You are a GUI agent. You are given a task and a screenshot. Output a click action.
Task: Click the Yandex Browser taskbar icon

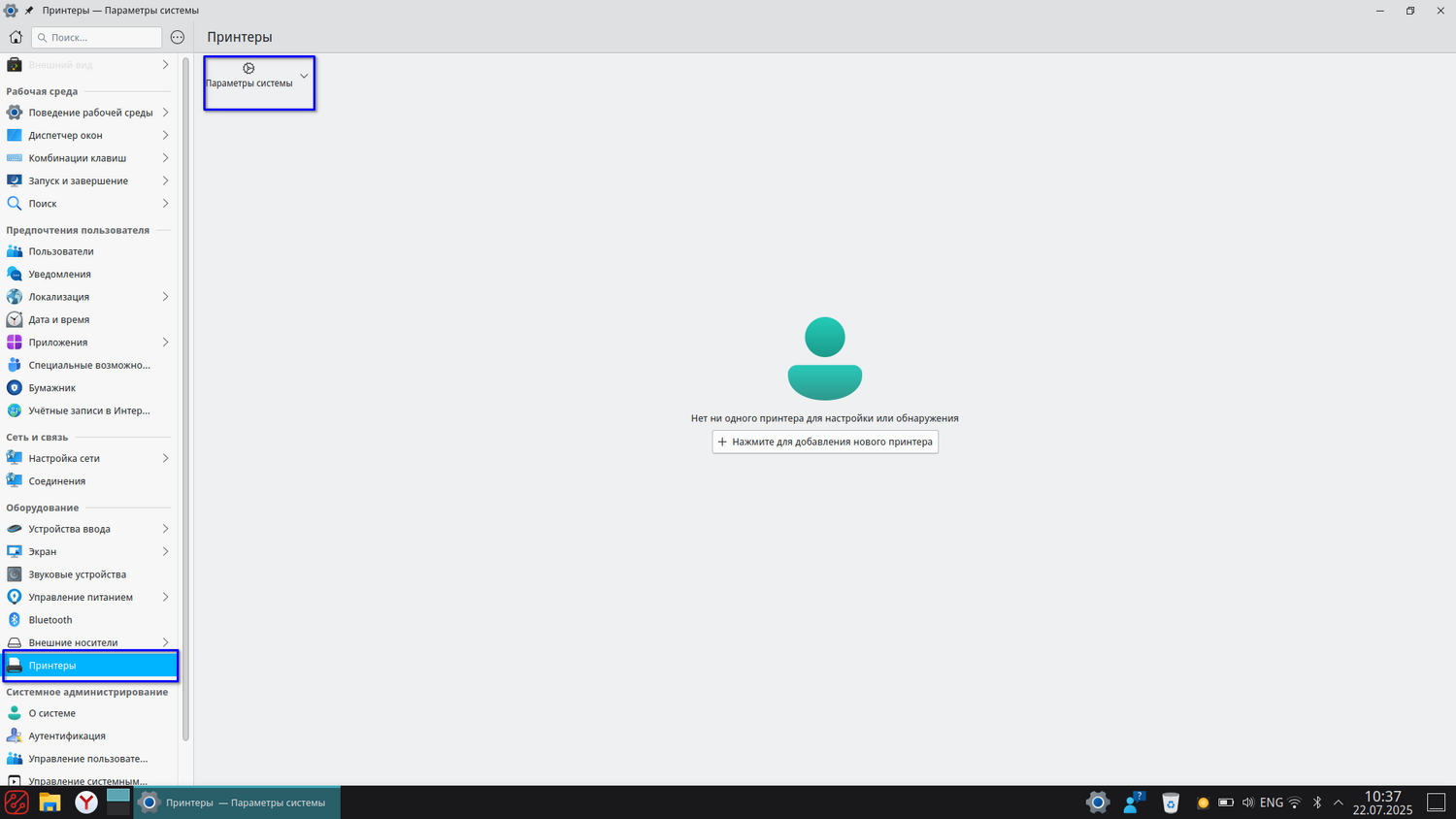click(86, 803)
